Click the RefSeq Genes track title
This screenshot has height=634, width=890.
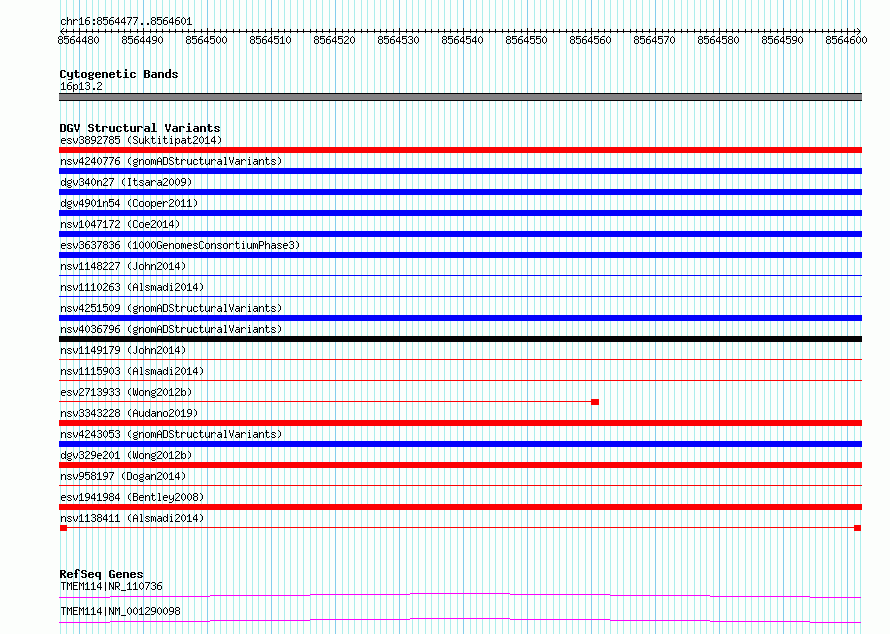(101, 574)
